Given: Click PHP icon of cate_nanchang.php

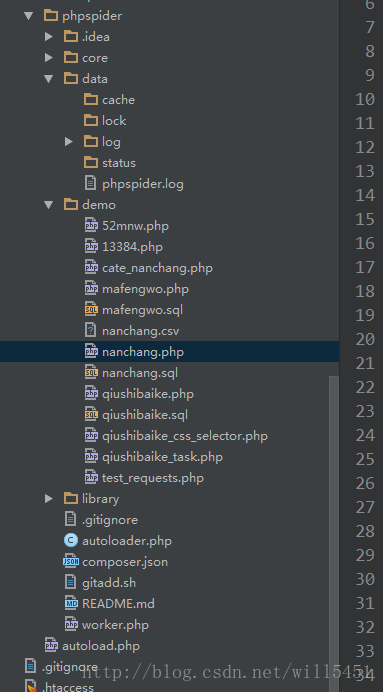Looking at the screenshot, I should (91, 268).
